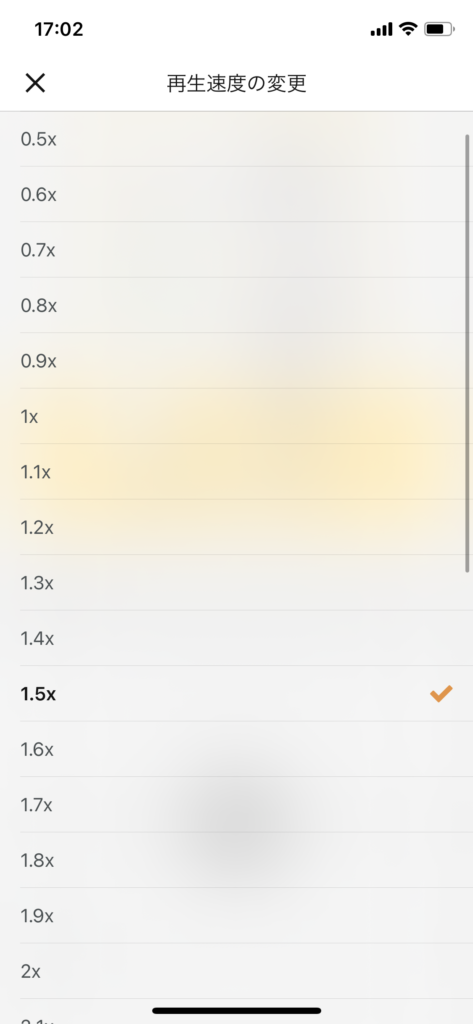
Task: Tap the 1.4x list entry
Action: [236, 639]
